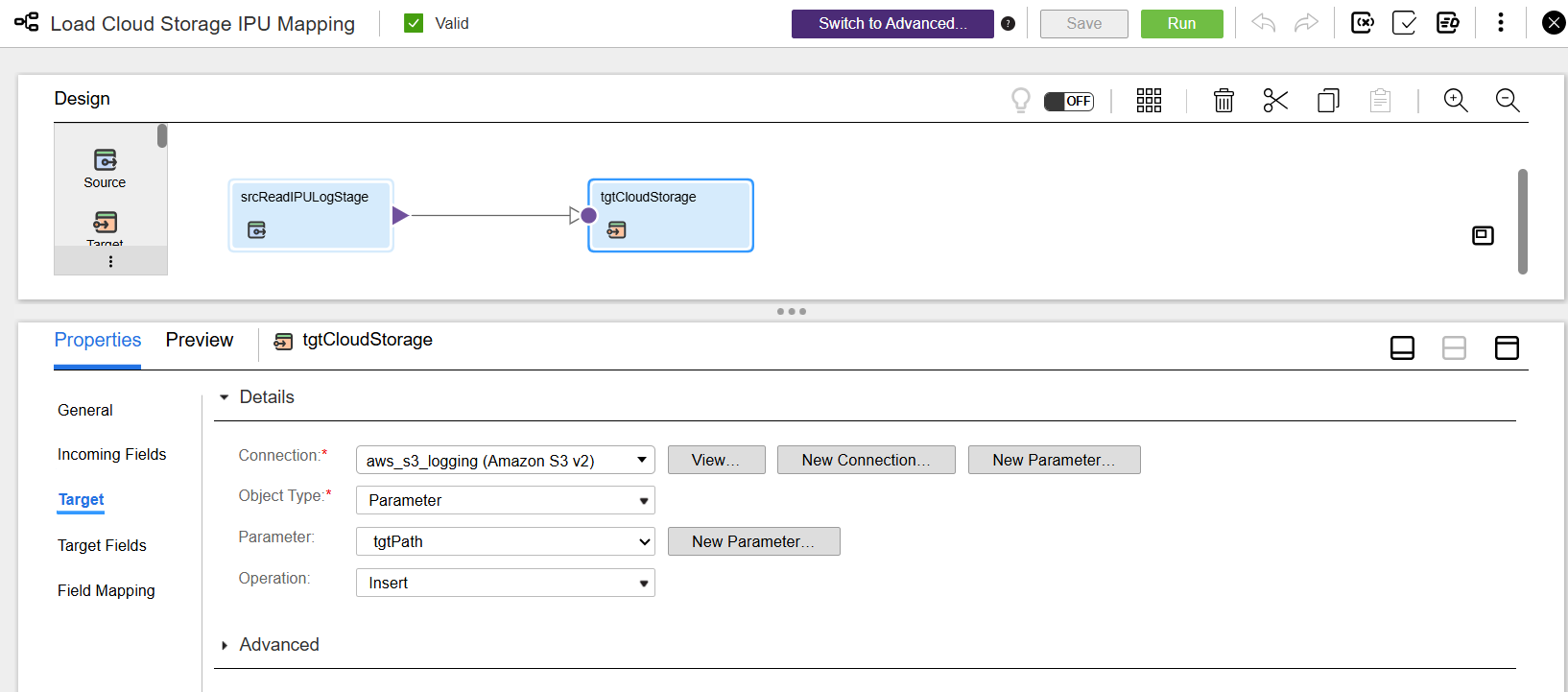Switch to the Properties tab
Viewport: 1568px width, 692px height.
tap(98, 340)
